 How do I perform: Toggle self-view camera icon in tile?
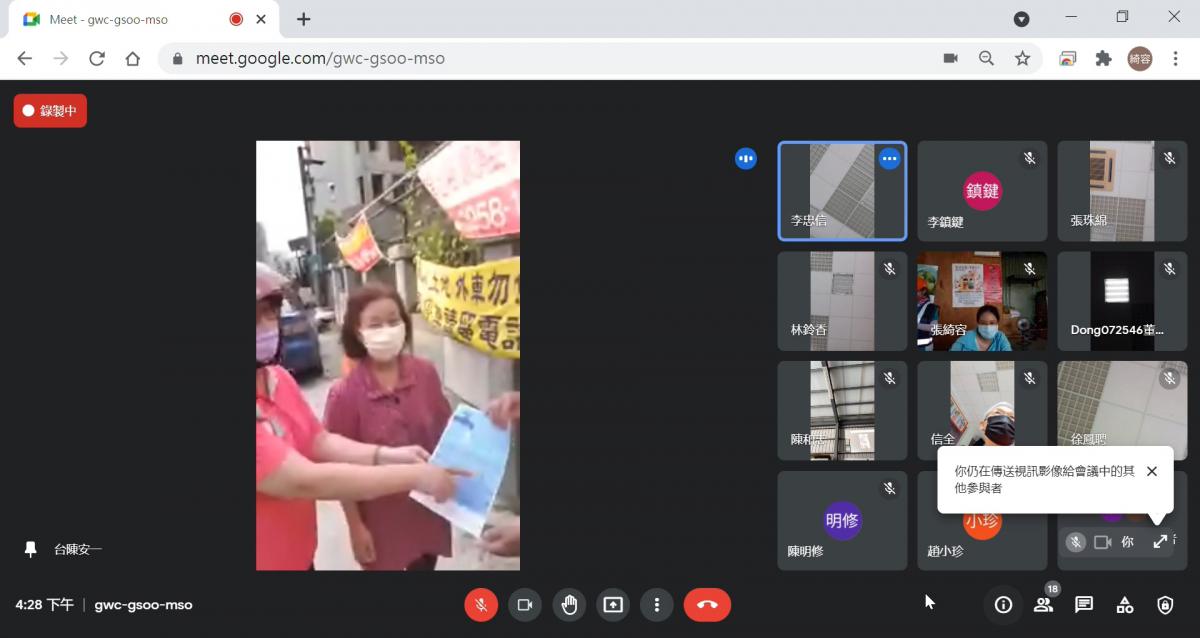pos(1103,542)
